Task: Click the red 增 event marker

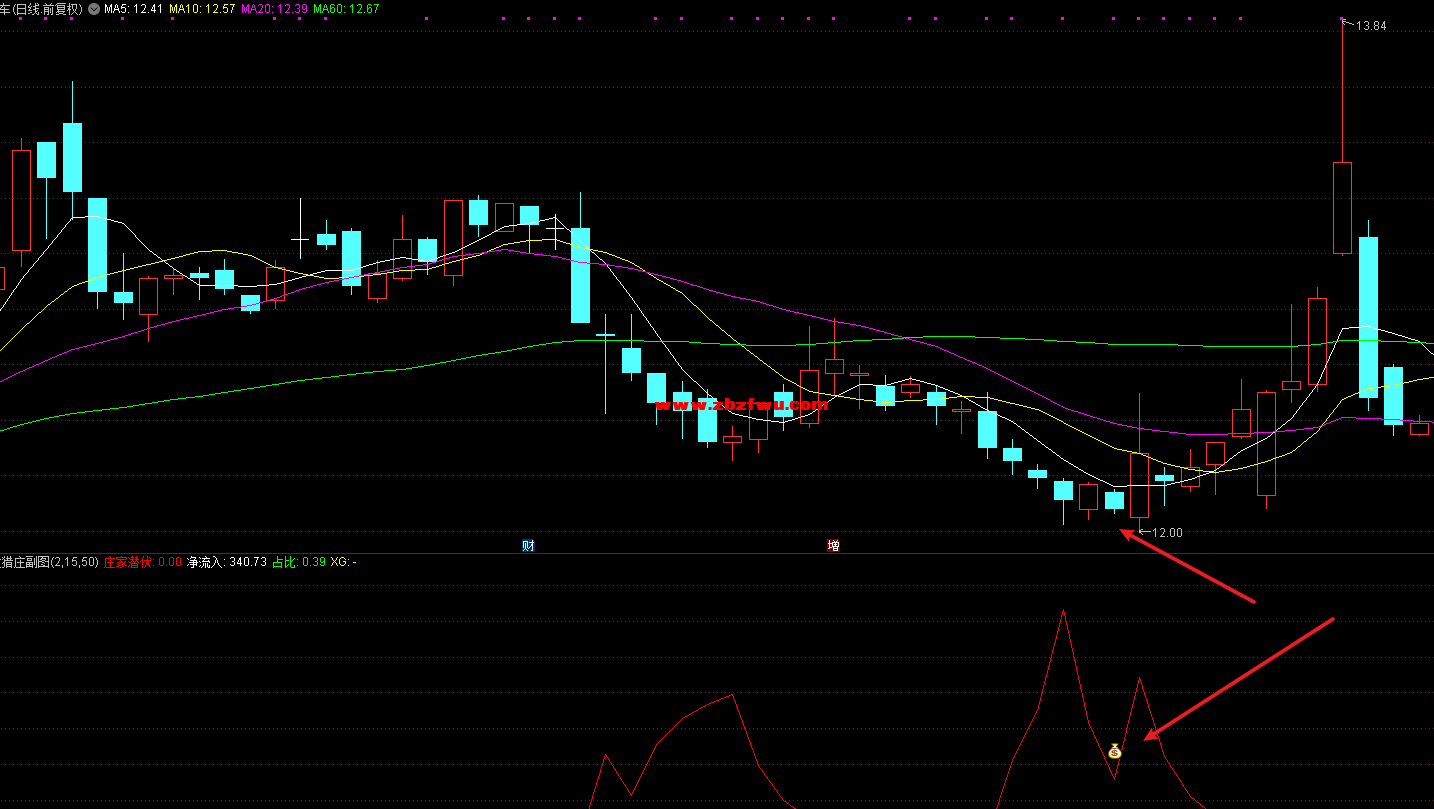Action: click(833, 545)
